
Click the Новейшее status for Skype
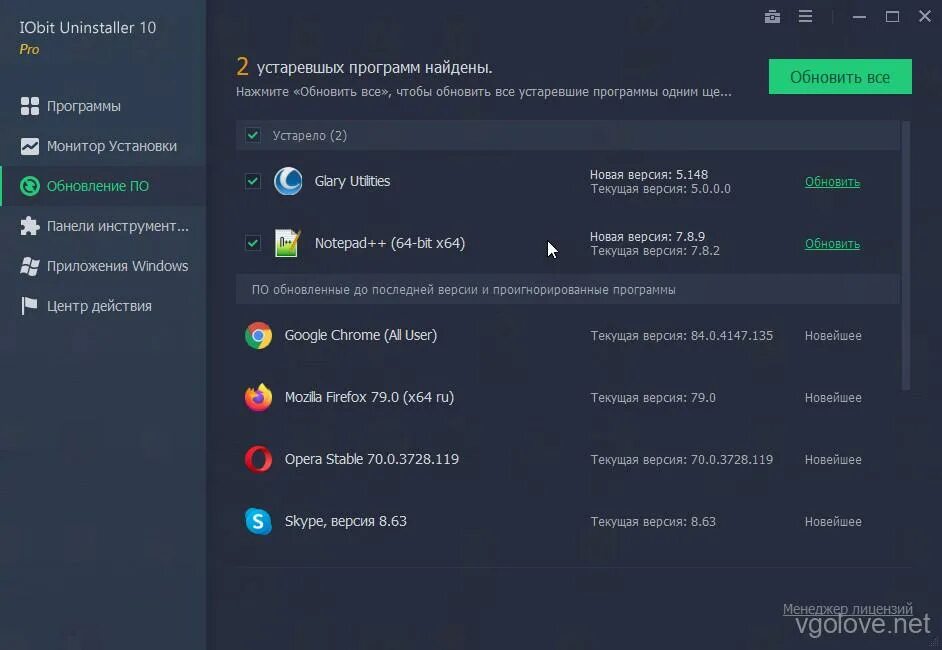click(833, 521)
